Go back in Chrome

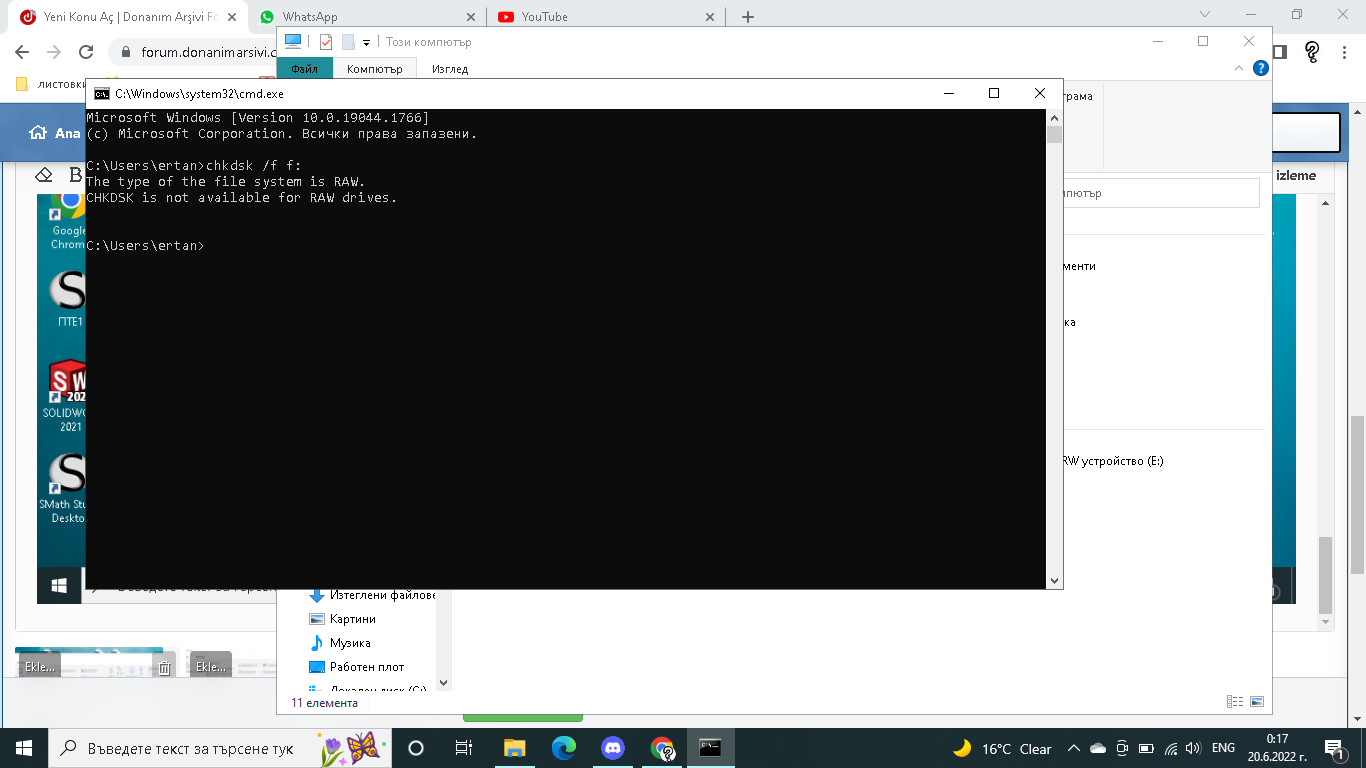(x=23, y=52)
